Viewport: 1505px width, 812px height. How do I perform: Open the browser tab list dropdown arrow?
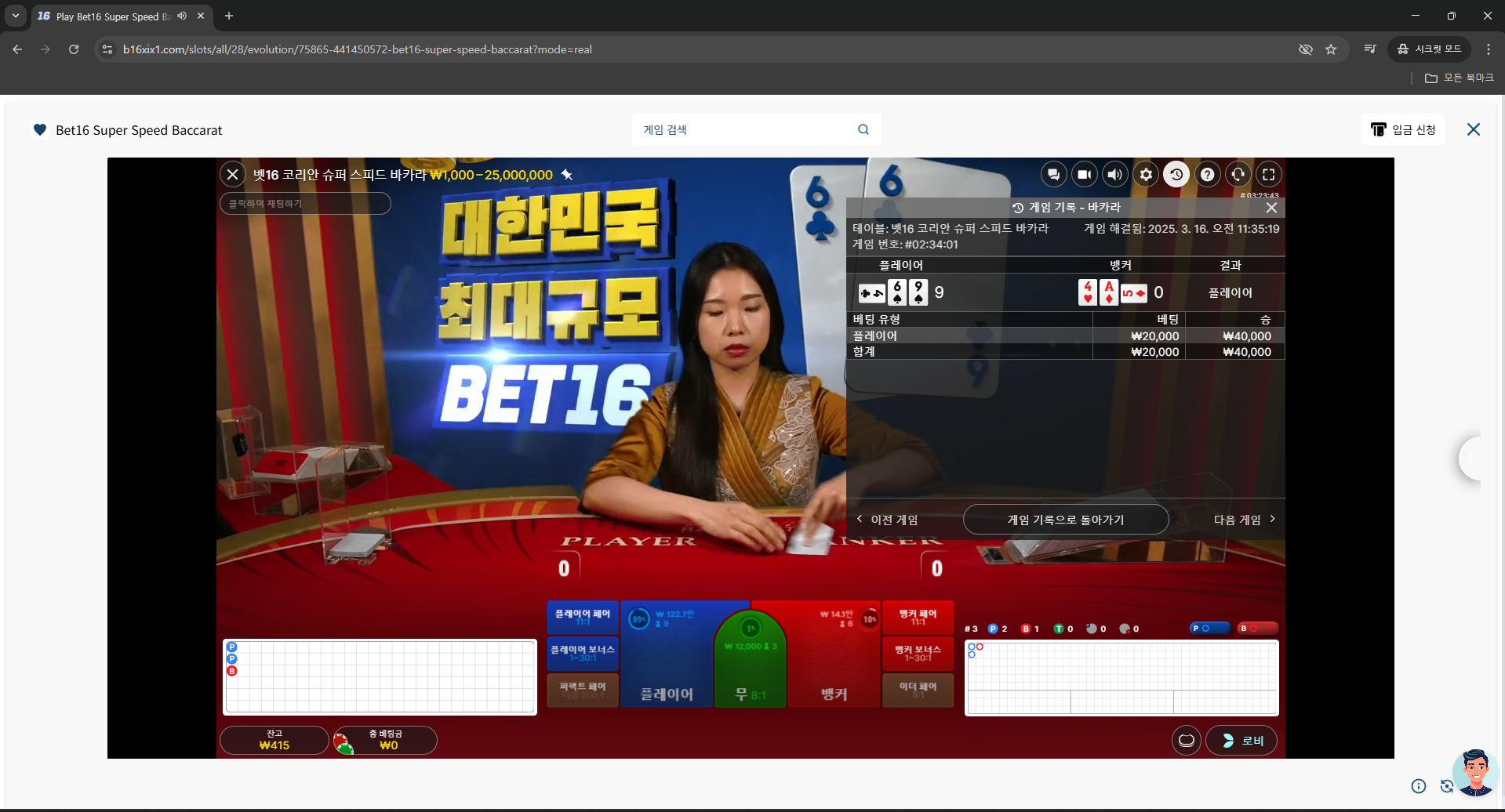click(x=16, y=16)
